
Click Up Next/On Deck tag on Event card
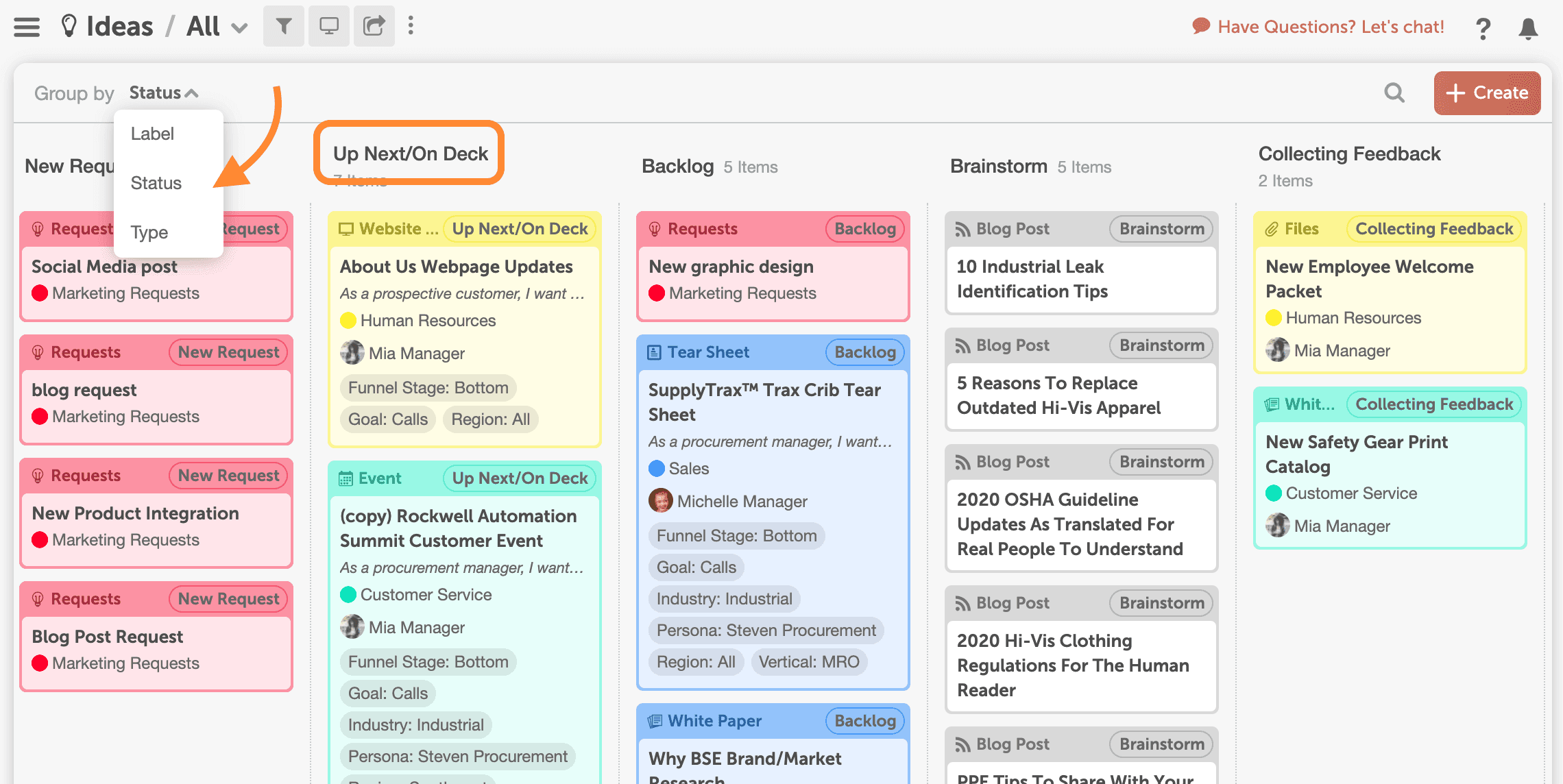(520, 478)
